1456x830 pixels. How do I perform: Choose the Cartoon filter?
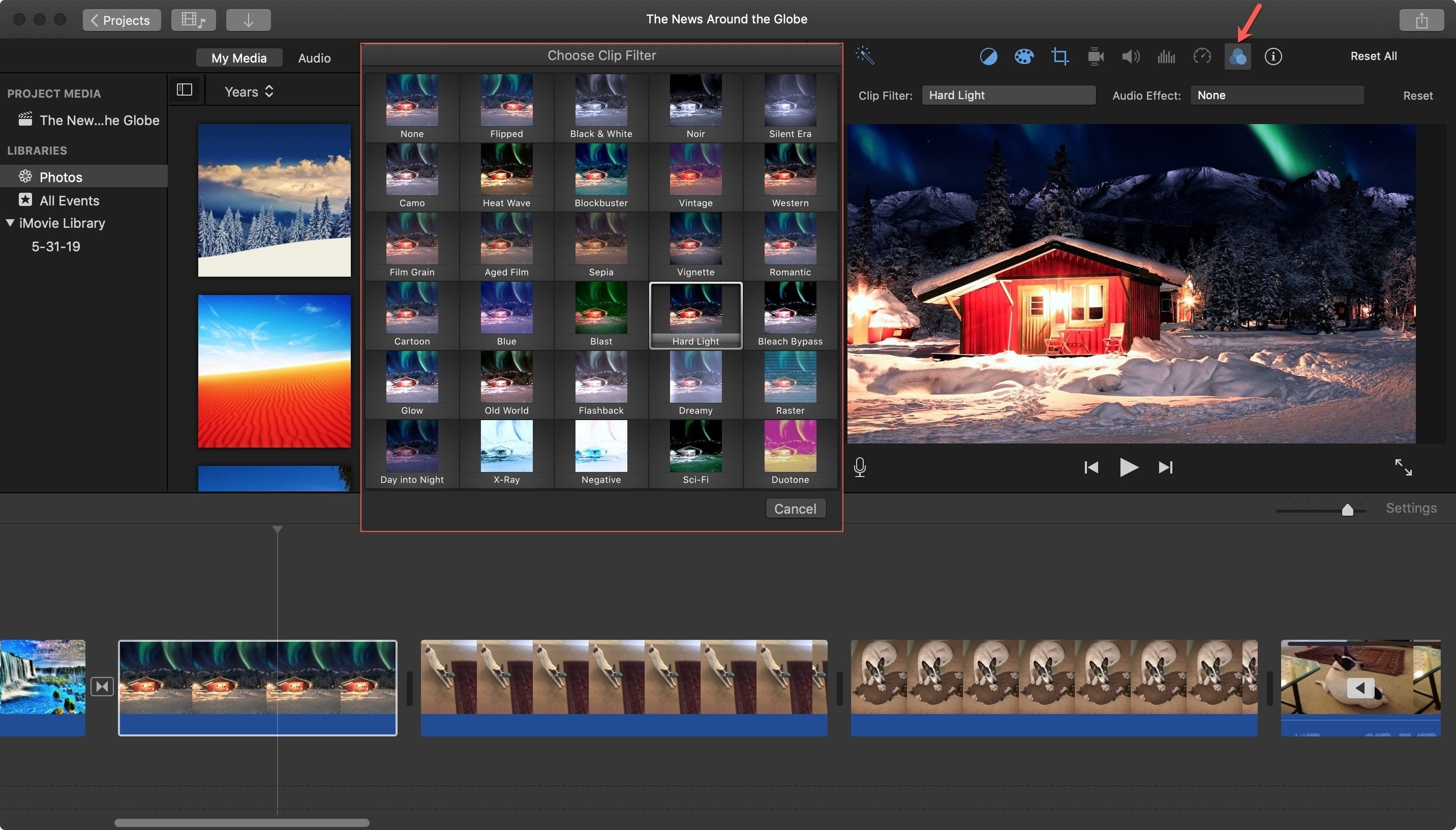click(x=412, y=315)
